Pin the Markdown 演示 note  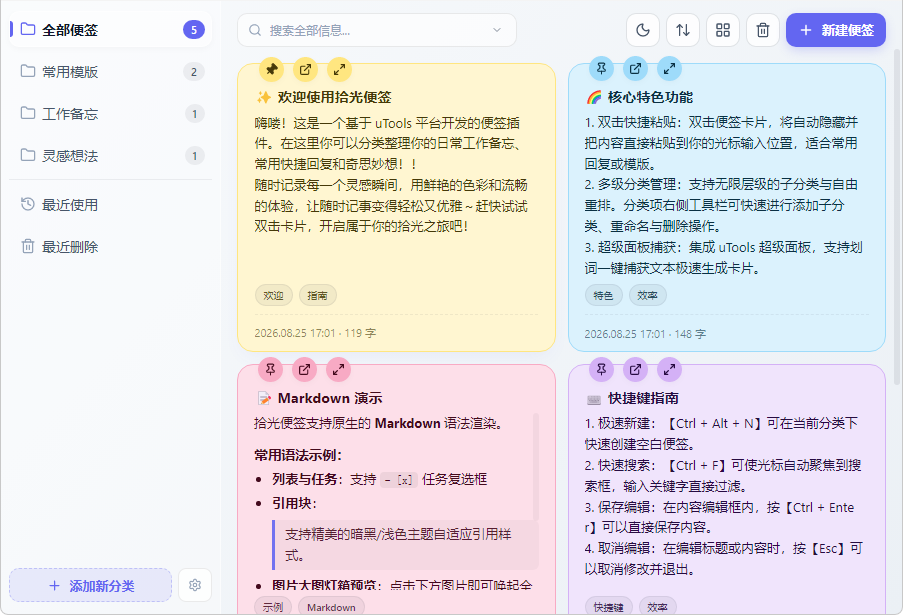coord(270,370)
